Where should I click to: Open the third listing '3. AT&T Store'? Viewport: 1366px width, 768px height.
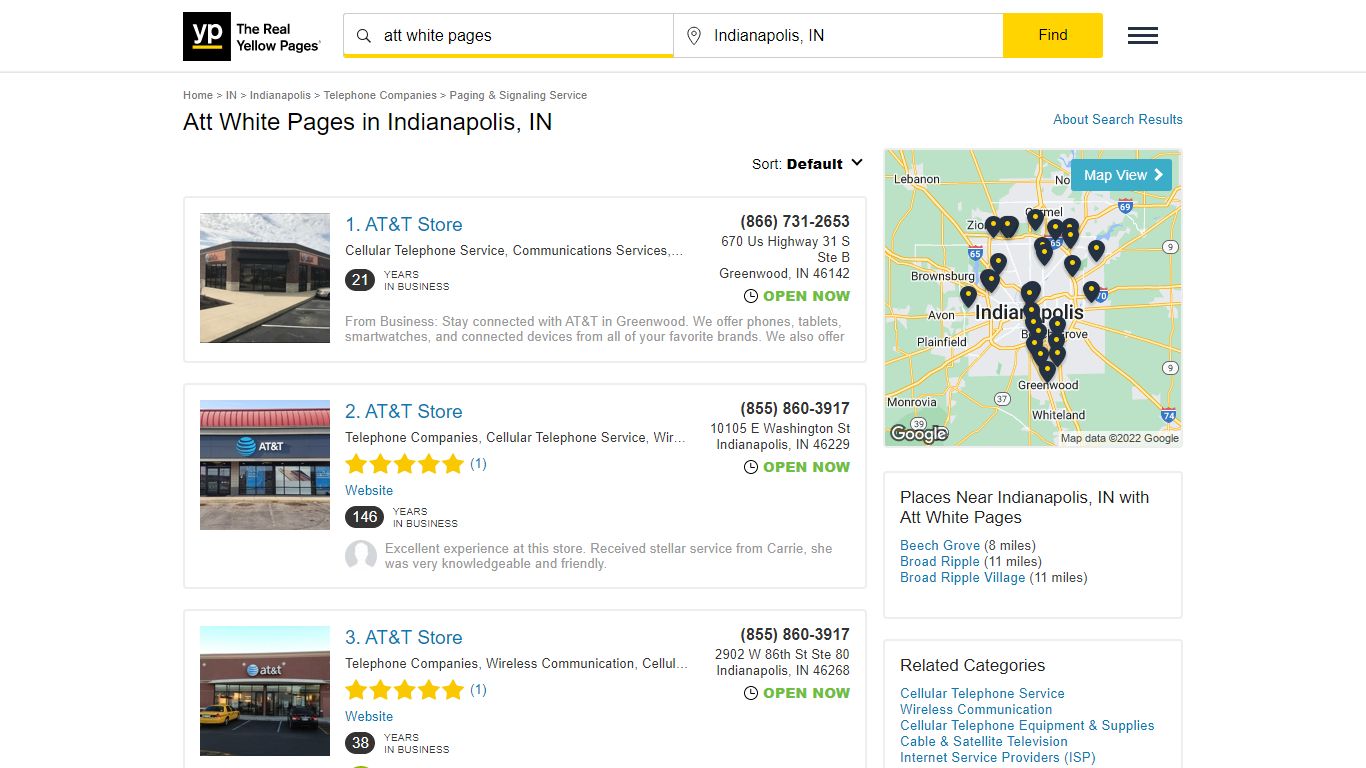pos(404,638)
